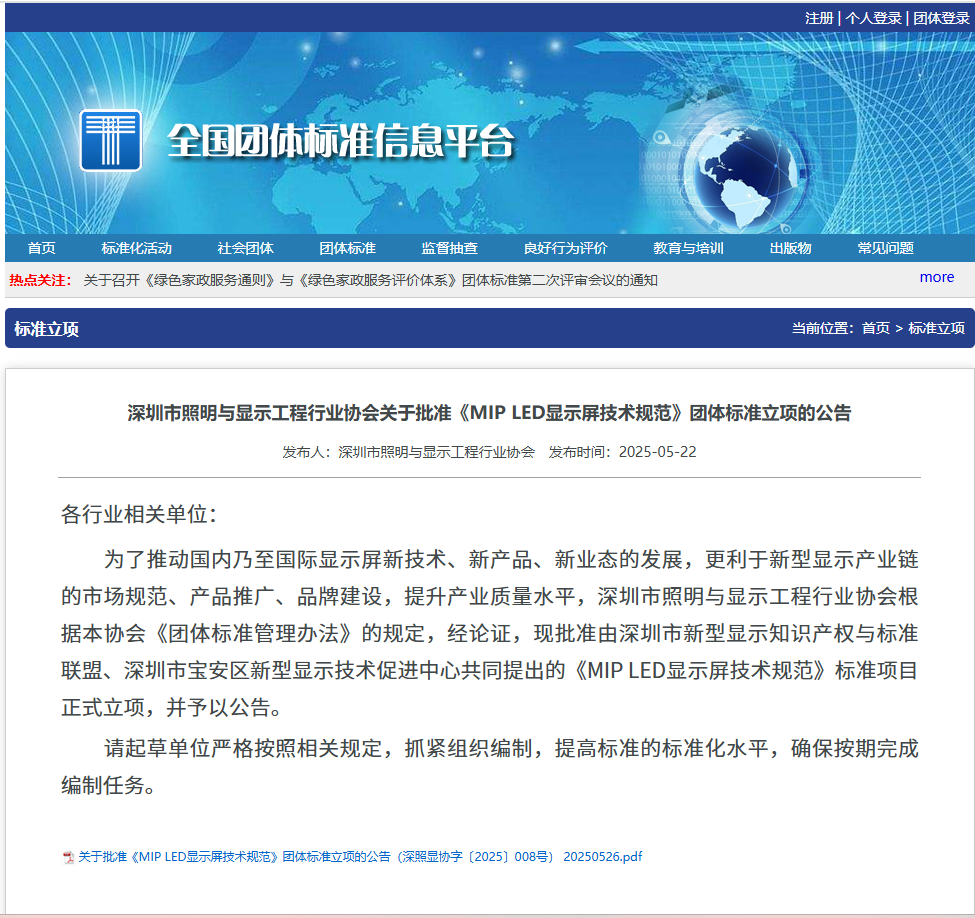The width and height of the screenshot is (975, 918).
Task: Open the 个人登录 link
Action: coord(873,18)
